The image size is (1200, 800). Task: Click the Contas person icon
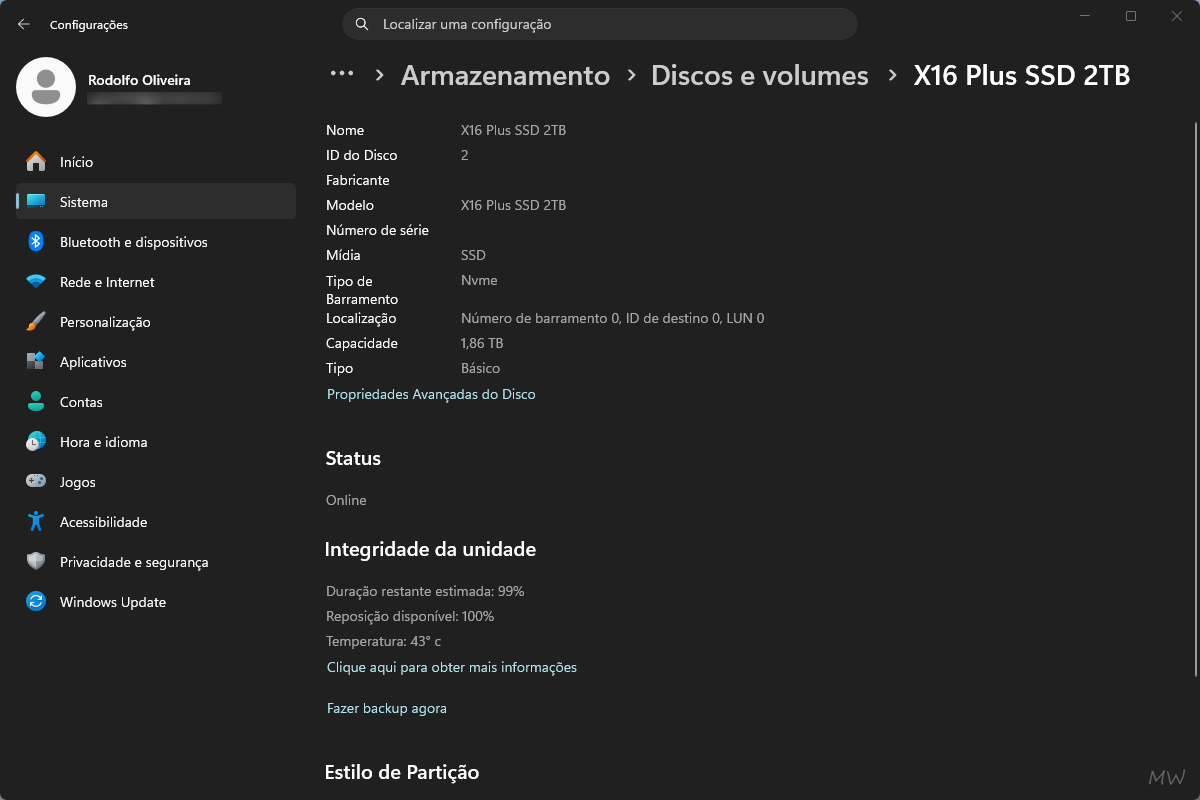36,401
